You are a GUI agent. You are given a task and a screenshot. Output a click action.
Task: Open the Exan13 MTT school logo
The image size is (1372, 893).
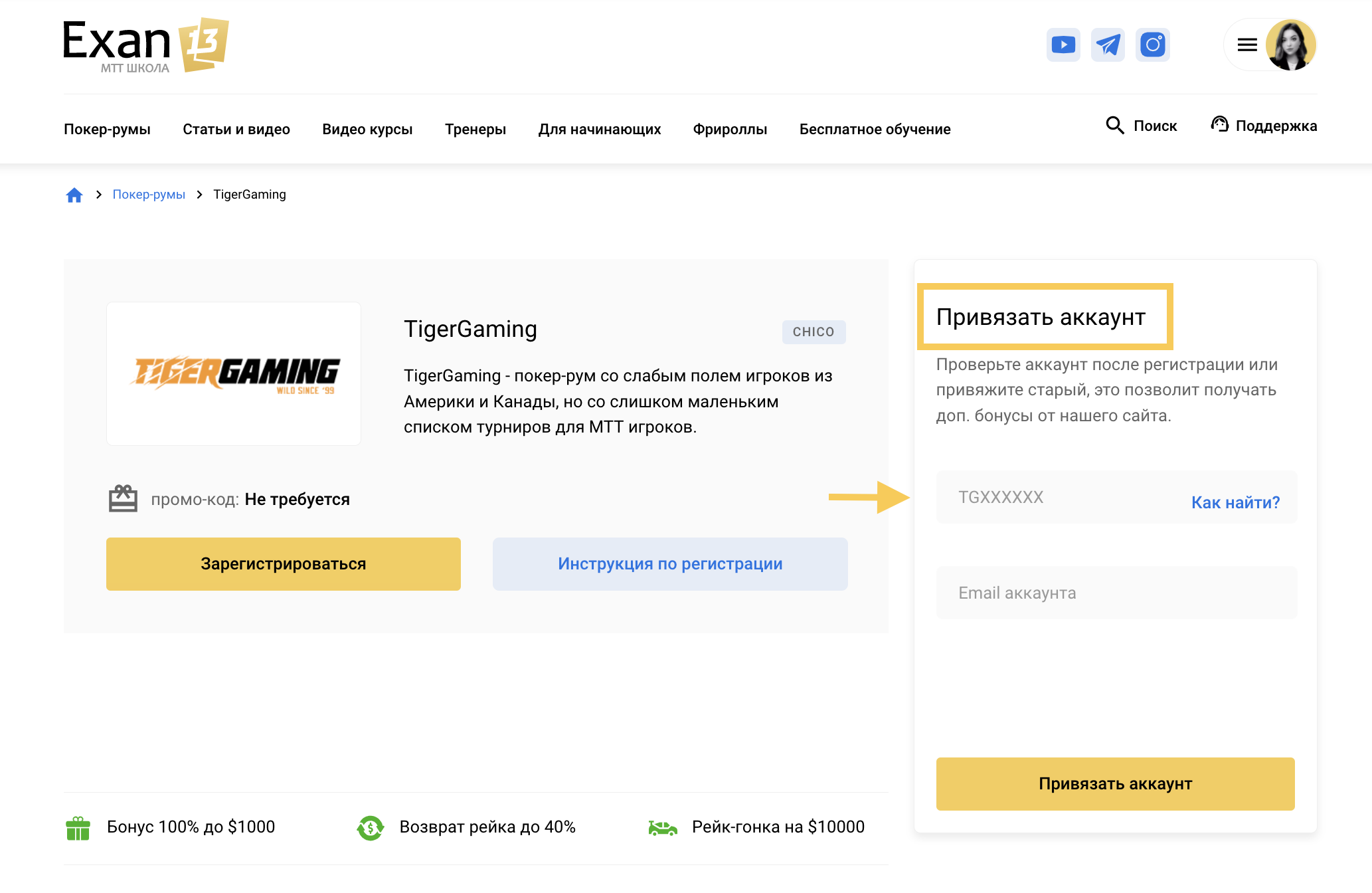tap(146, 45)
